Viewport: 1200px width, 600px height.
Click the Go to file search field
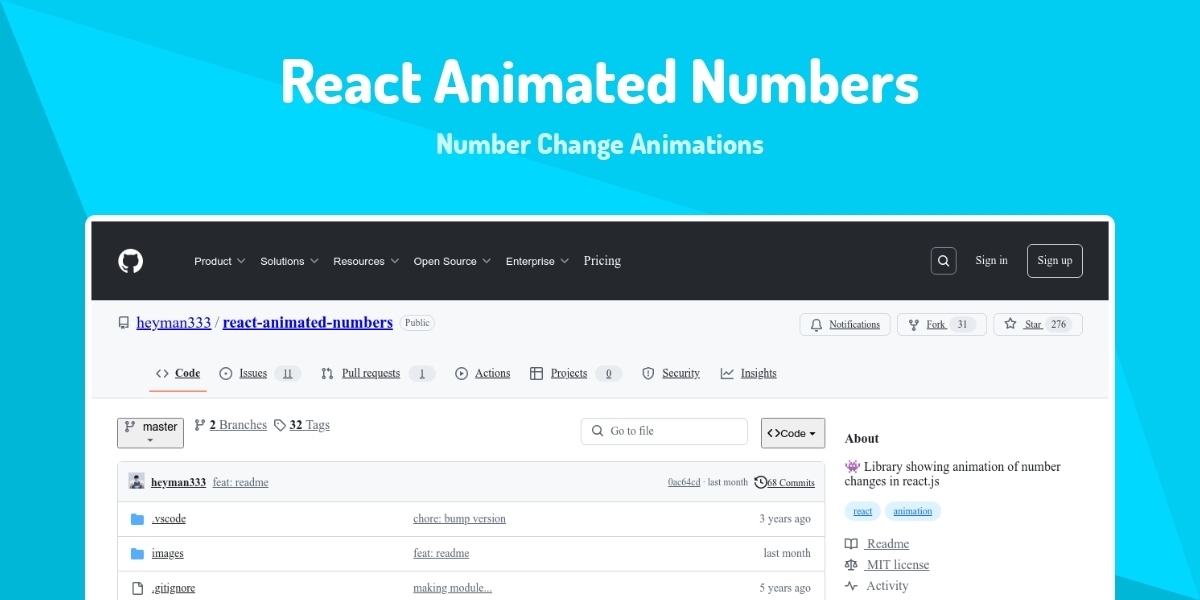[x=663, y=431]
